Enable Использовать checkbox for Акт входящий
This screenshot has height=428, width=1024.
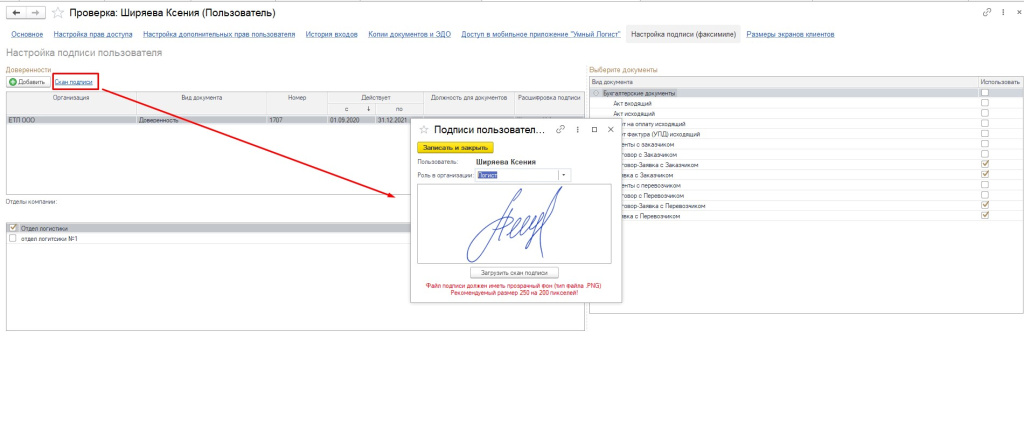[x=985, y=103]
